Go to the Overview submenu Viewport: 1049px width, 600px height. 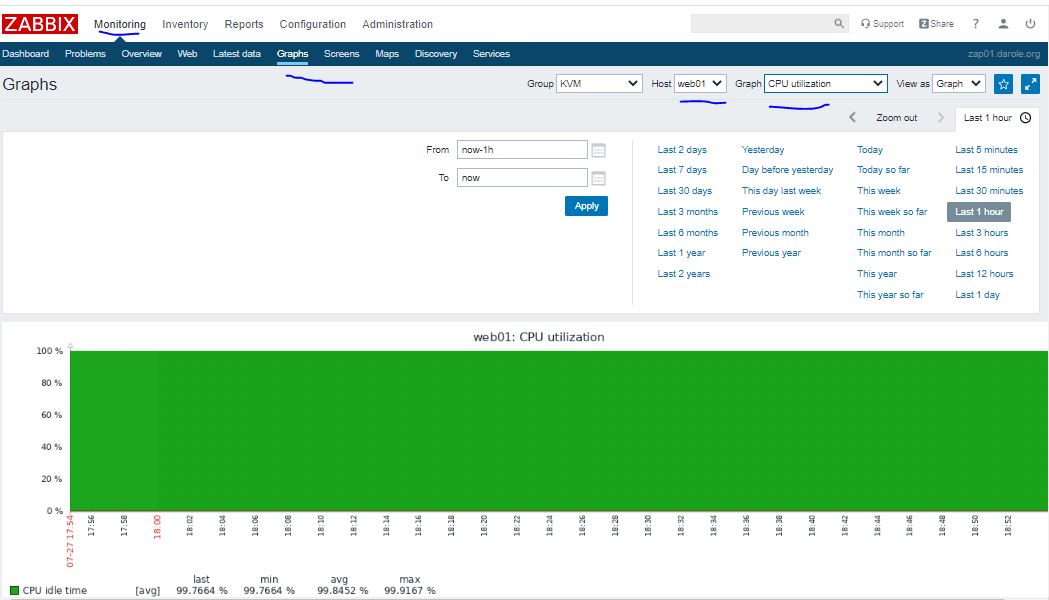point(141,54)
